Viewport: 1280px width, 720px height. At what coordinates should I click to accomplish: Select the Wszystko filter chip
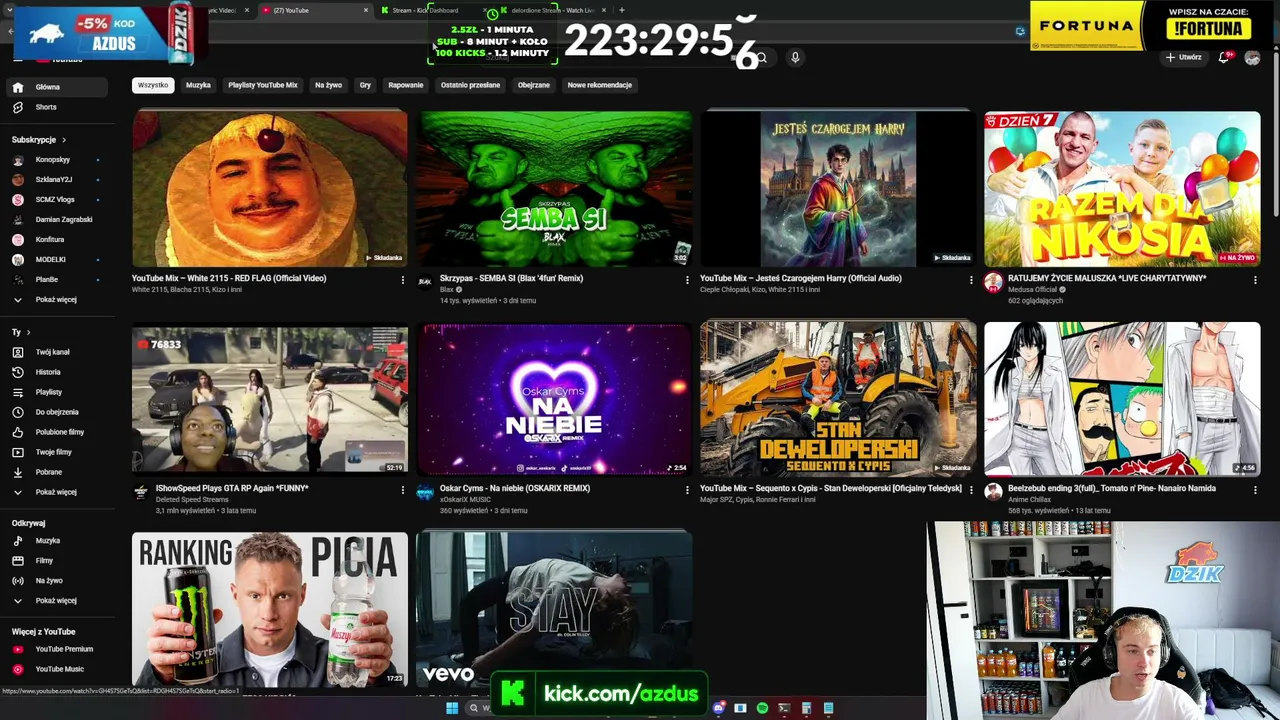click(x=153, y=85)
